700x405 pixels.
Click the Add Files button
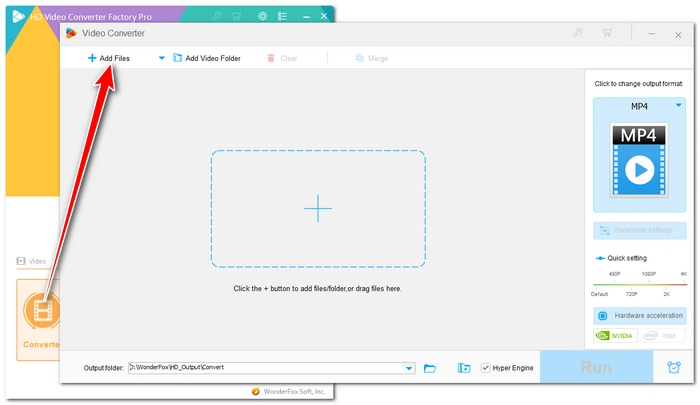click(x=108, y=58)
